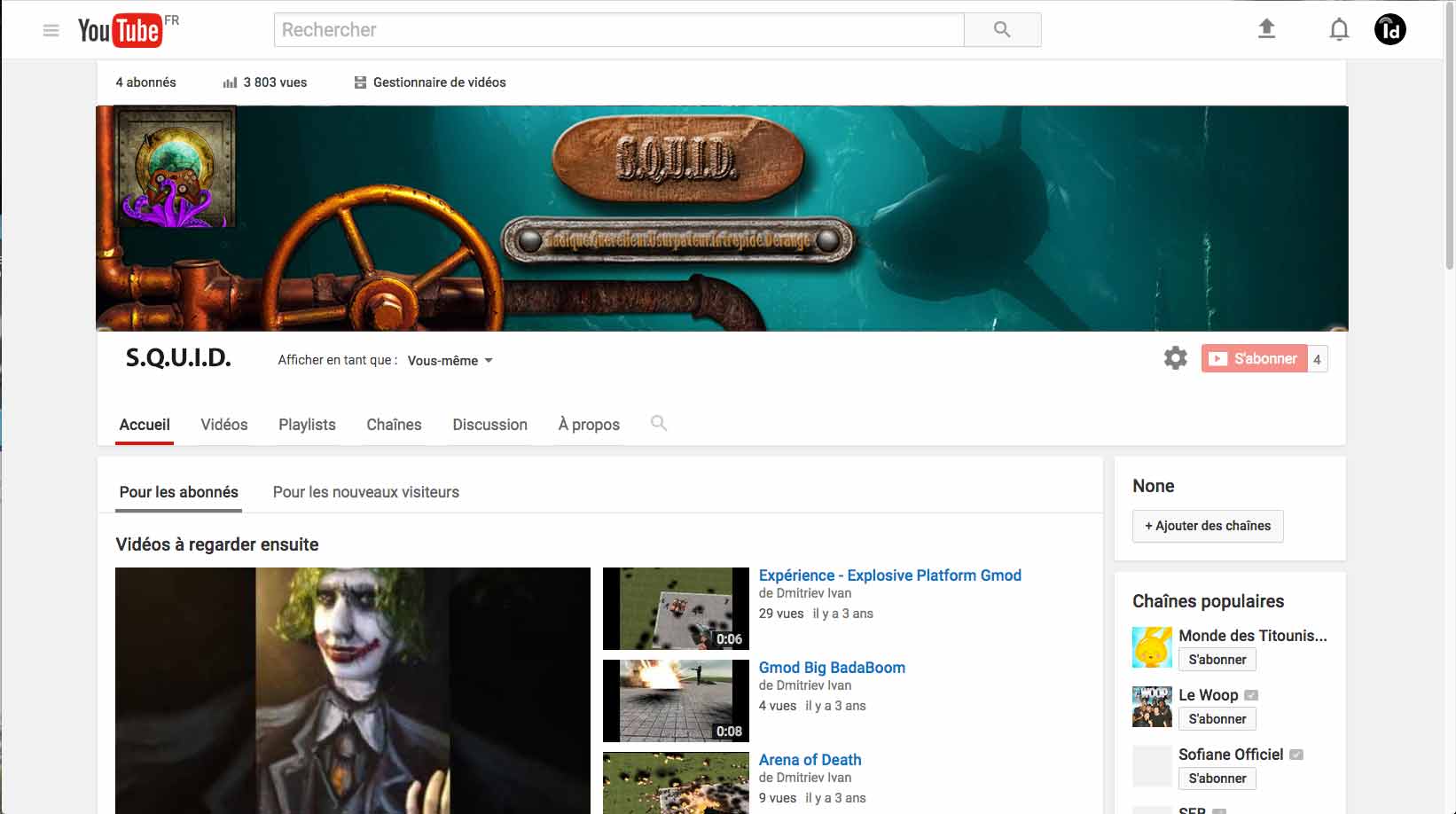Screen dimensions: 1456x814
Task: Click the upload video icon
Action: pos(1266,29)
